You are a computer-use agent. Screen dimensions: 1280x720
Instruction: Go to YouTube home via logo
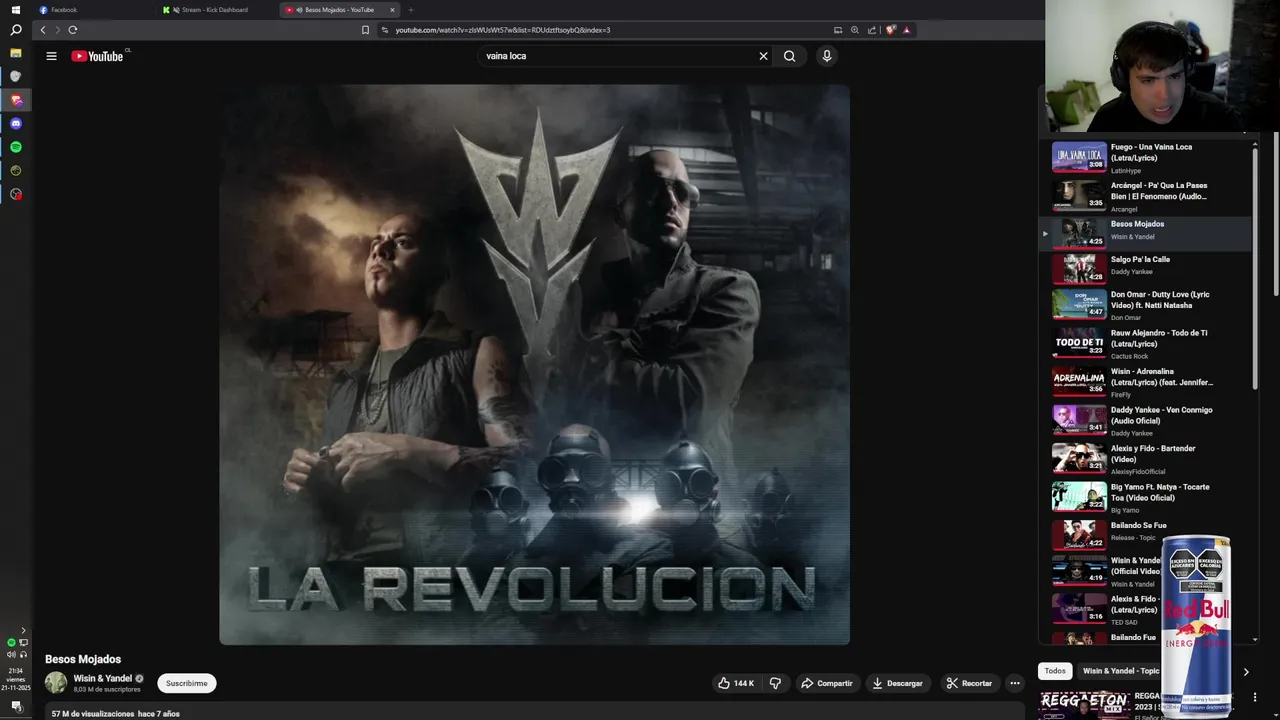click(97, 56)
